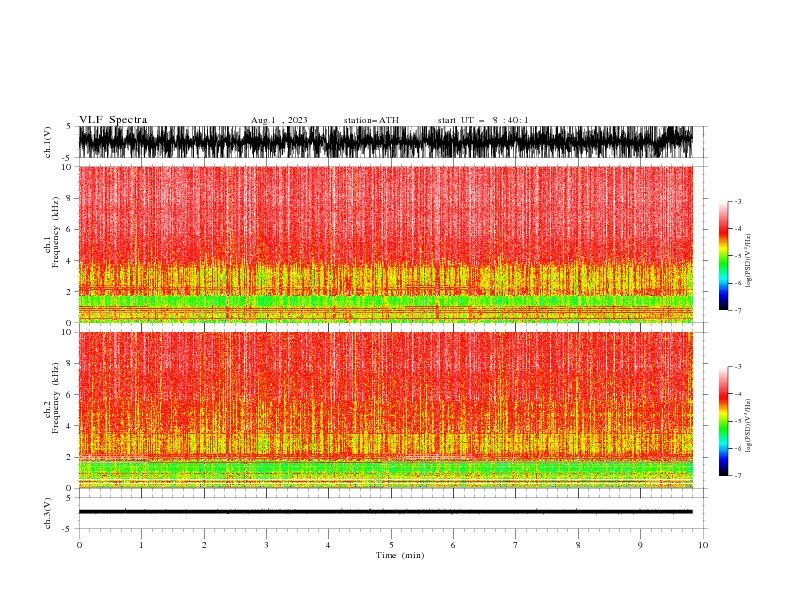Click time axis tick label "6"
The height and width of the screenshot is (612, 792).
(x=453, y=545)
